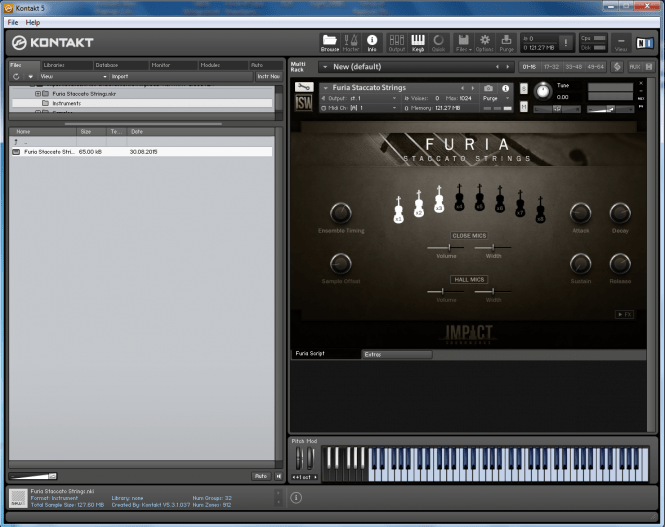Viewport: 665px width, 527px height.
Task: Switch to the Database tab
Action: (120, 65)
